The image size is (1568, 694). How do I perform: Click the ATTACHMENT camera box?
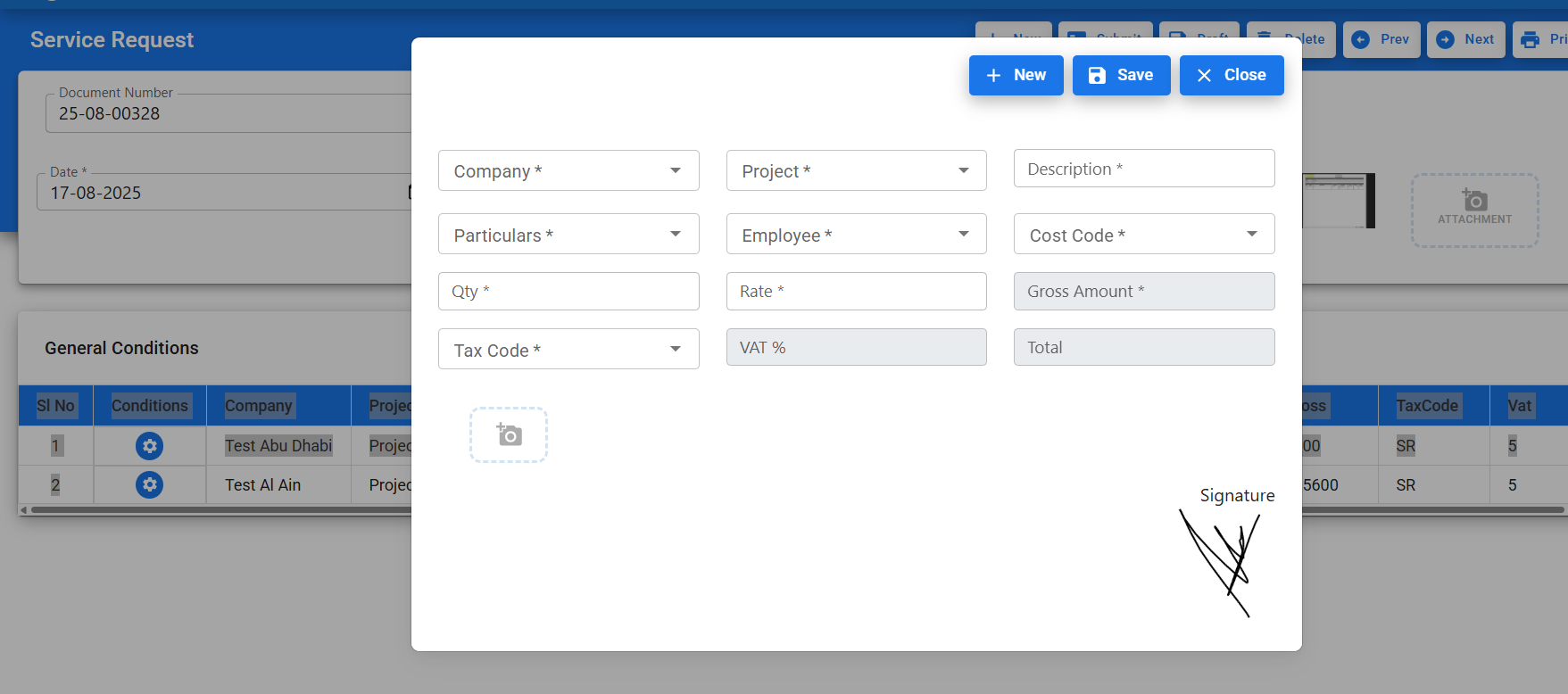[1474, 210]
